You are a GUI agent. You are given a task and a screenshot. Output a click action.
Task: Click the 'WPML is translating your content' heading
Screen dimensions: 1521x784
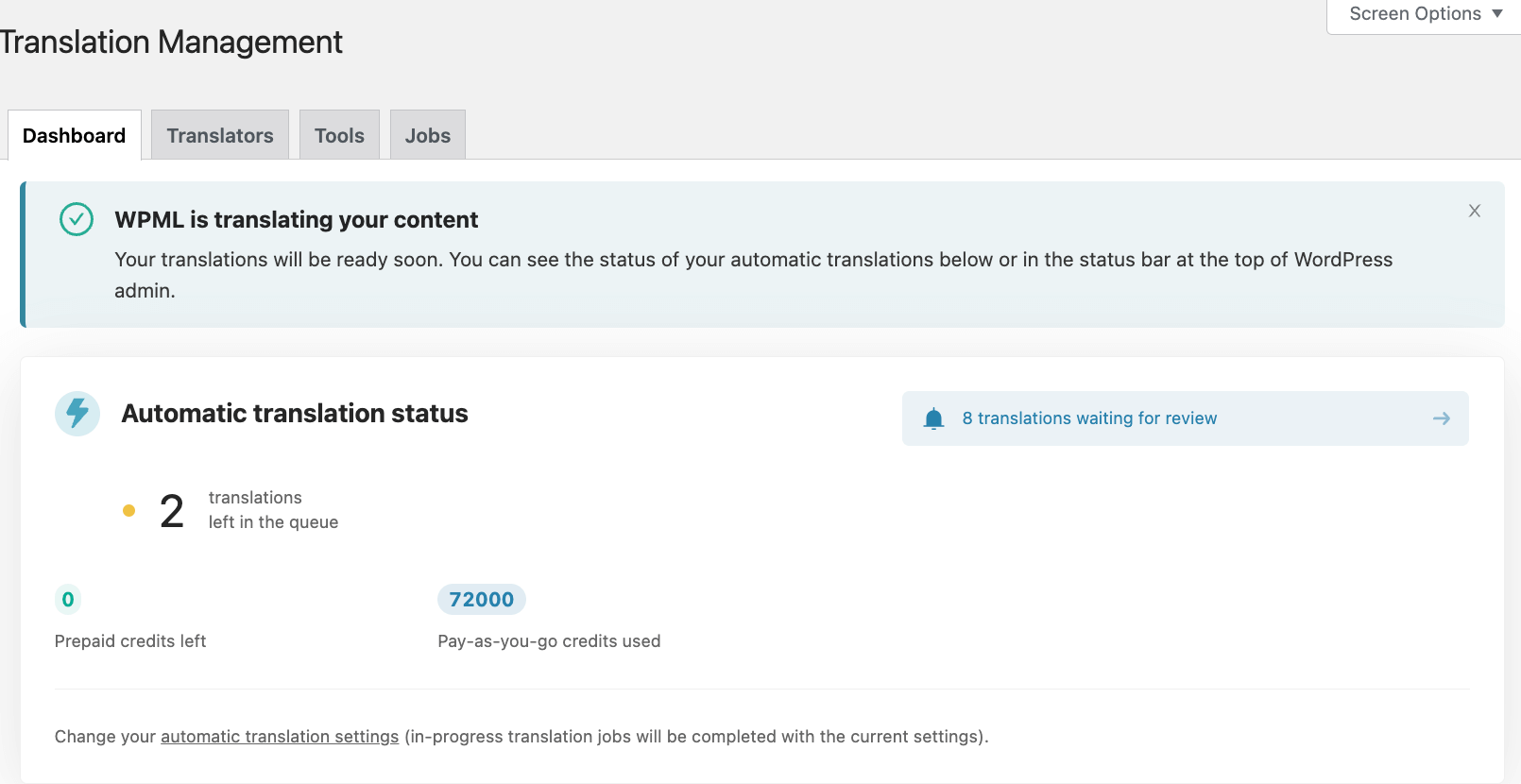[297, 219]
